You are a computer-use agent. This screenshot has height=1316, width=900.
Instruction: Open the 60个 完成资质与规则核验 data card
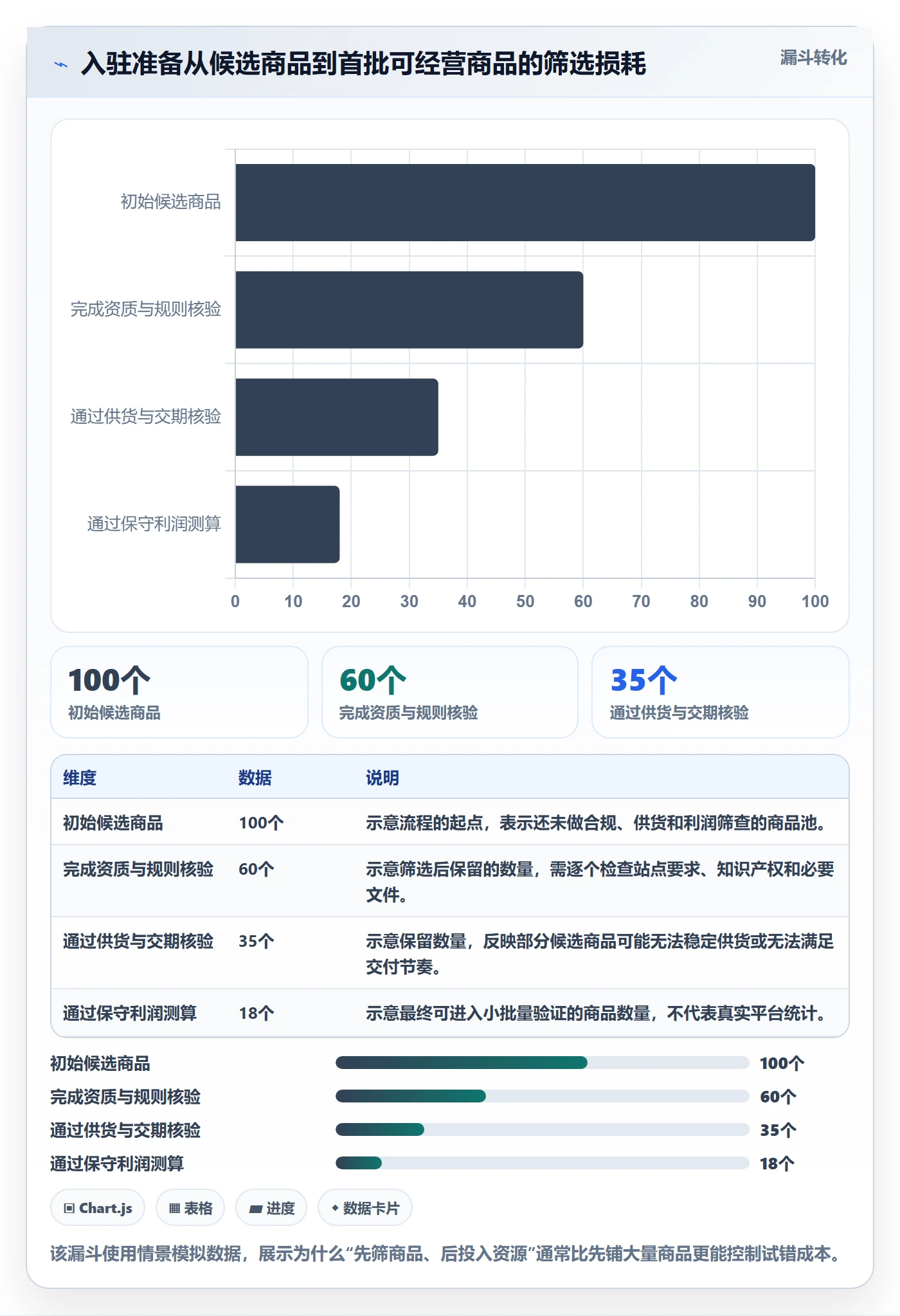click(450, 692)
